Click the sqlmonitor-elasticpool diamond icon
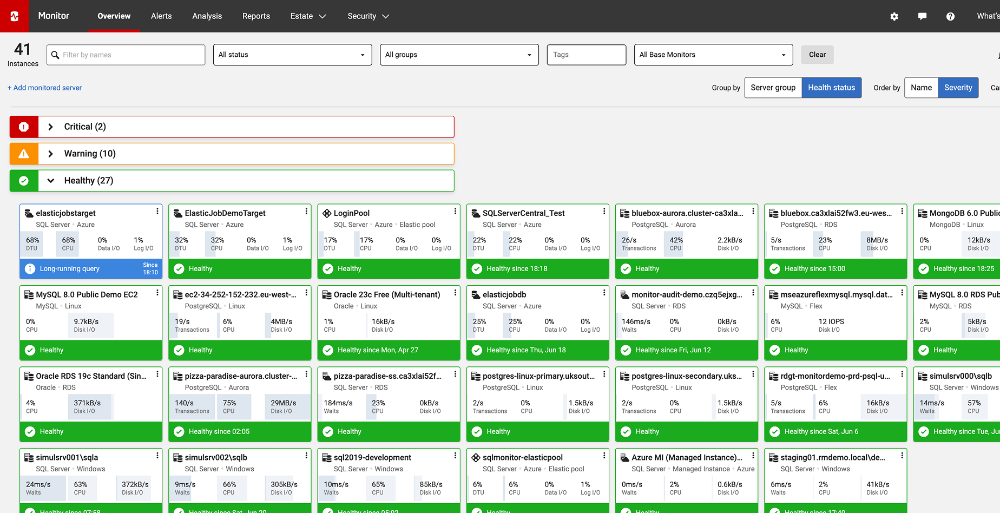This screenshot has height=513, width=1000. pos(475,457)
